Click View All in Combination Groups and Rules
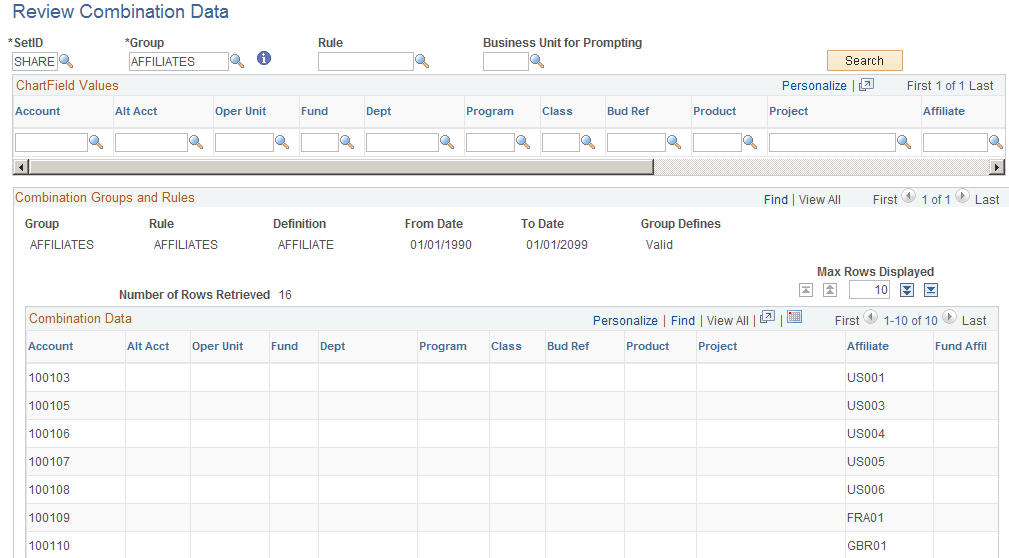The height and width of the screenshot is (558, 1009). click(819, 200)
